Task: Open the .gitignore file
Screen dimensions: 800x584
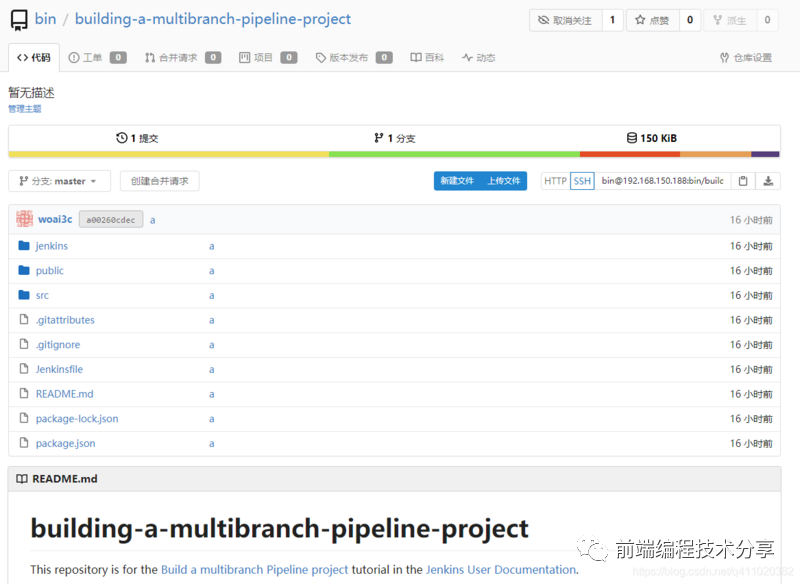Action: (58, 345)
